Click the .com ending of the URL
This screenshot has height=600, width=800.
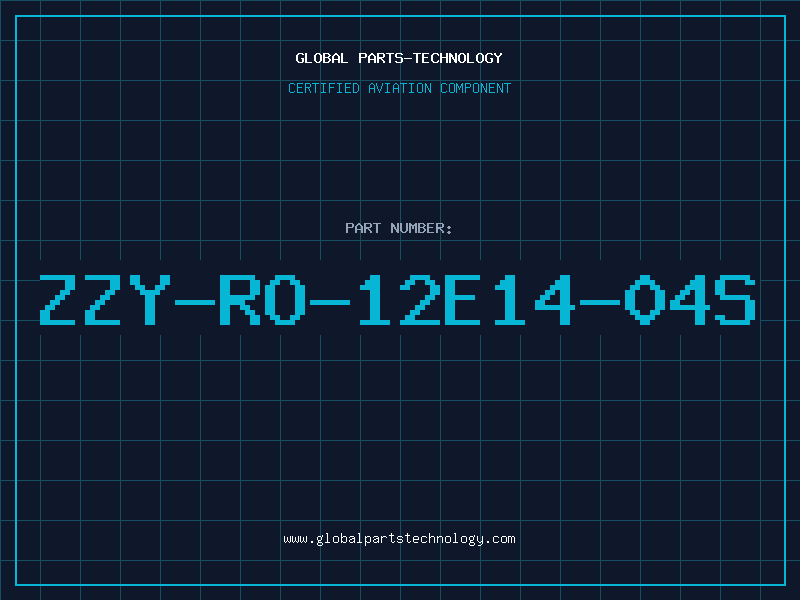(x=499, y=539)
